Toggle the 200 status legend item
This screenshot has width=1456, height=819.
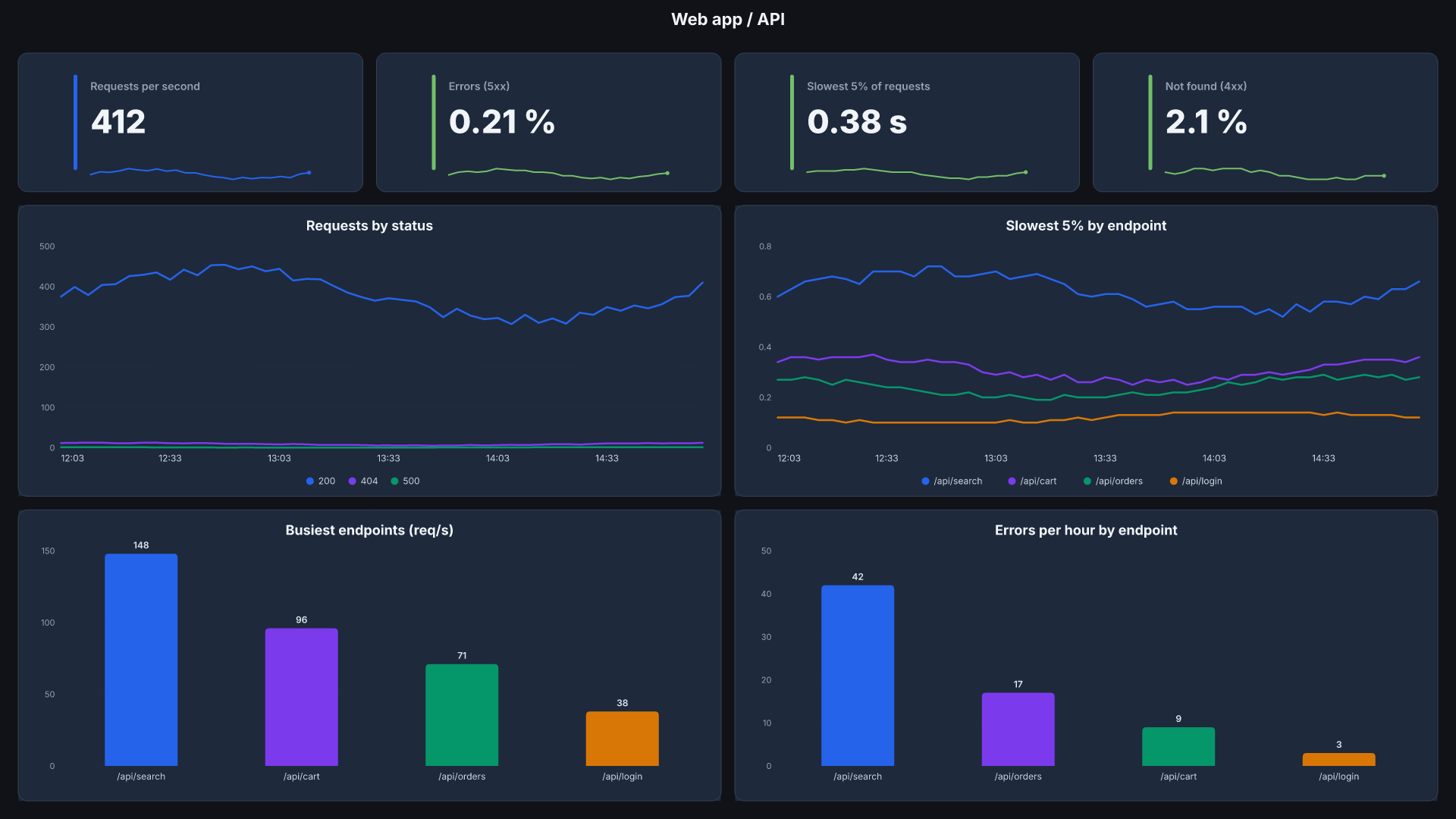click(x=321, y=481)
